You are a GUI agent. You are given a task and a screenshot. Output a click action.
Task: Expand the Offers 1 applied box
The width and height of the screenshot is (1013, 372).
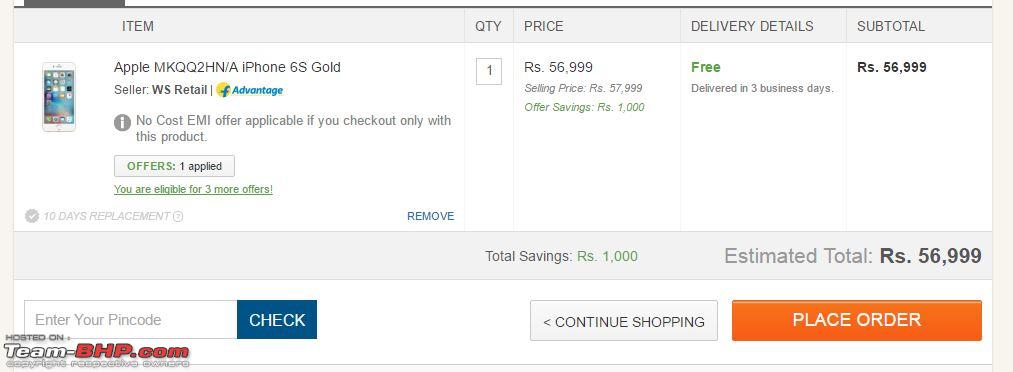(x=174, y=166)
